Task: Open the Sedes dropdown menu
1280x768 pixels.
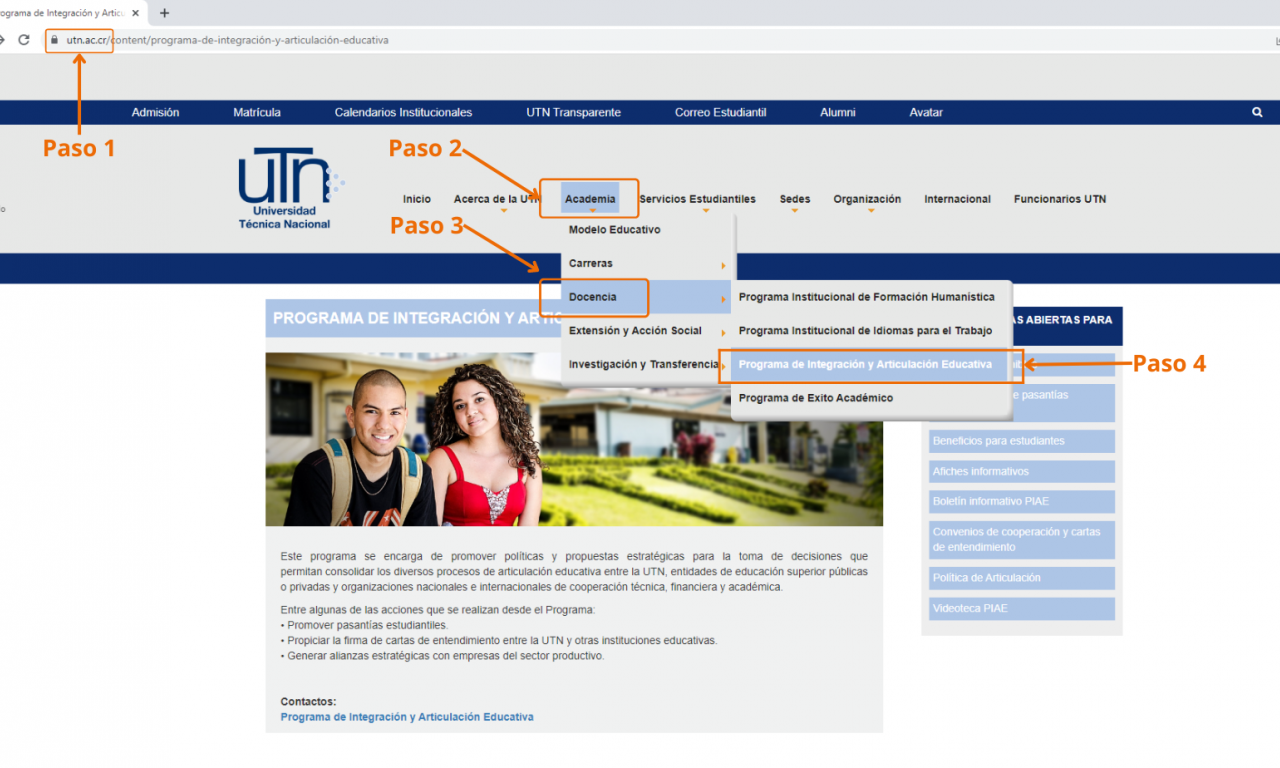Action: 794,199
